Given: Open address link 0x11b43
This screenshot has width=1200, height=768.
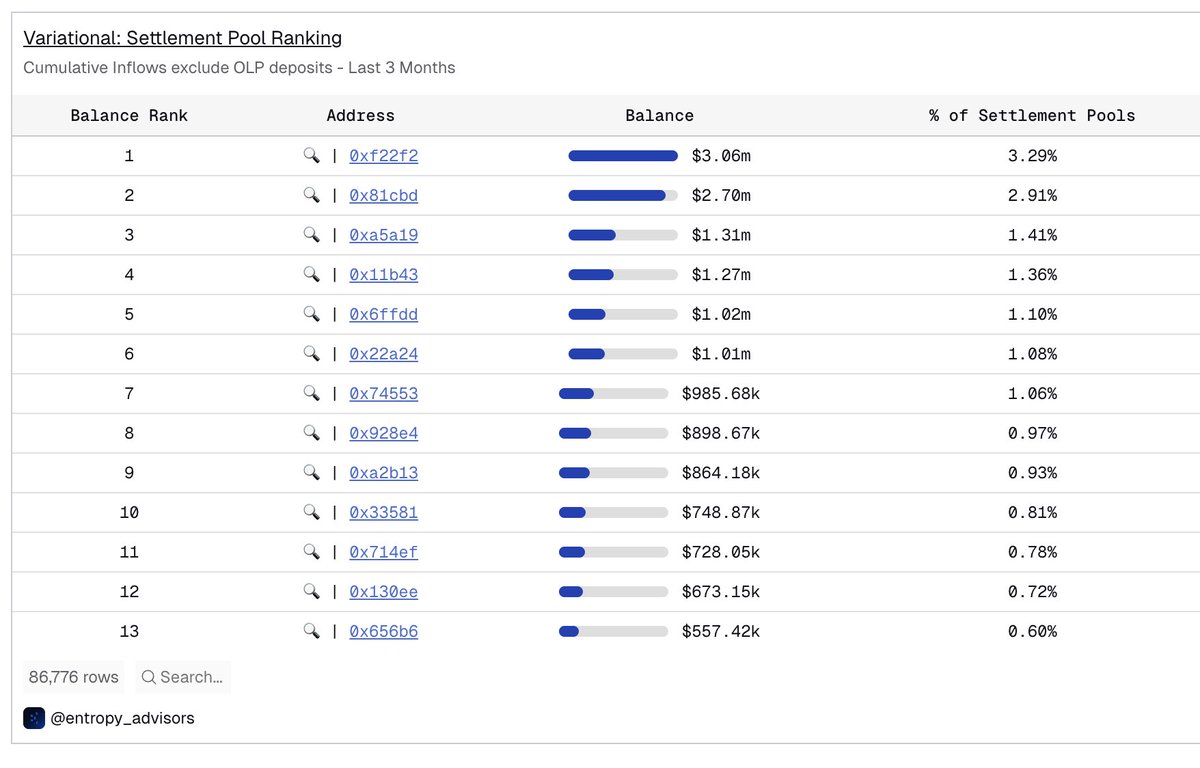Looking at the screenshot, I should 383,275.
